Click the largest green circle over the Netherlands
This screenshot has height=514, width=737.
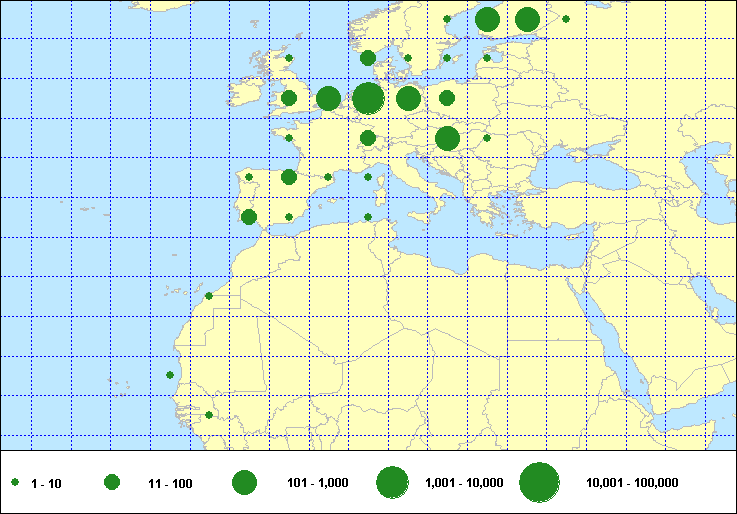click(368, 98)
